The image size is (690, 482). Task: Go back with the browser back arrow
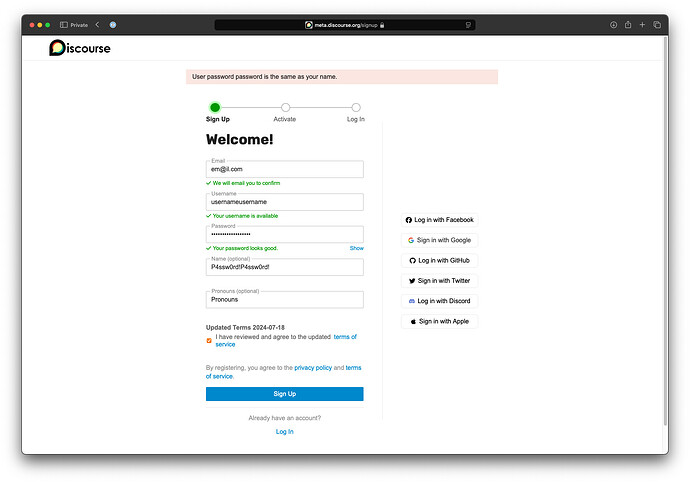(x=97, y=25)
